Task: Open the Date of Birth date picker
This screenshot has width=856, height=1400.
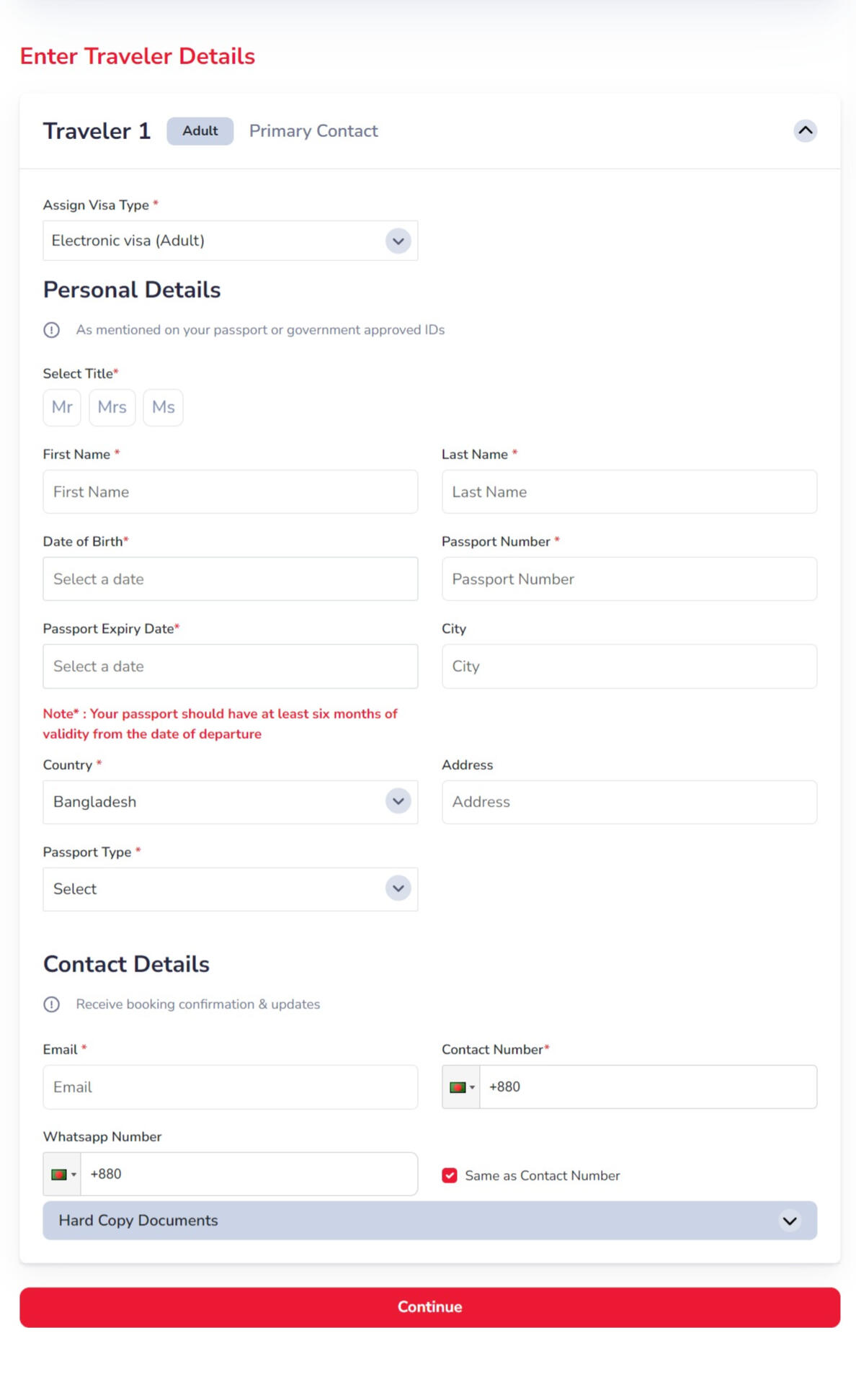Action: pos(230,579)
